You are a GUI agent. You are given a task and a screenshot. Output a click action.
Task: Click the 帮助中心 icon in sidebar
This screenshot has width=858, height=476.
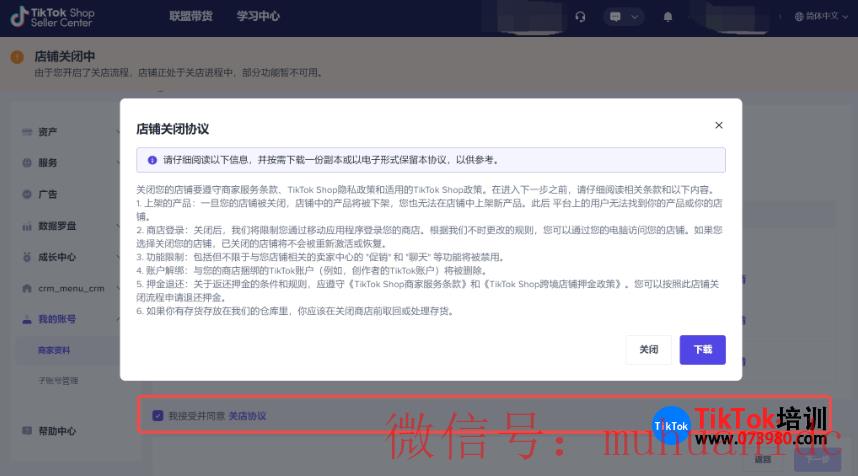[27, 431]
